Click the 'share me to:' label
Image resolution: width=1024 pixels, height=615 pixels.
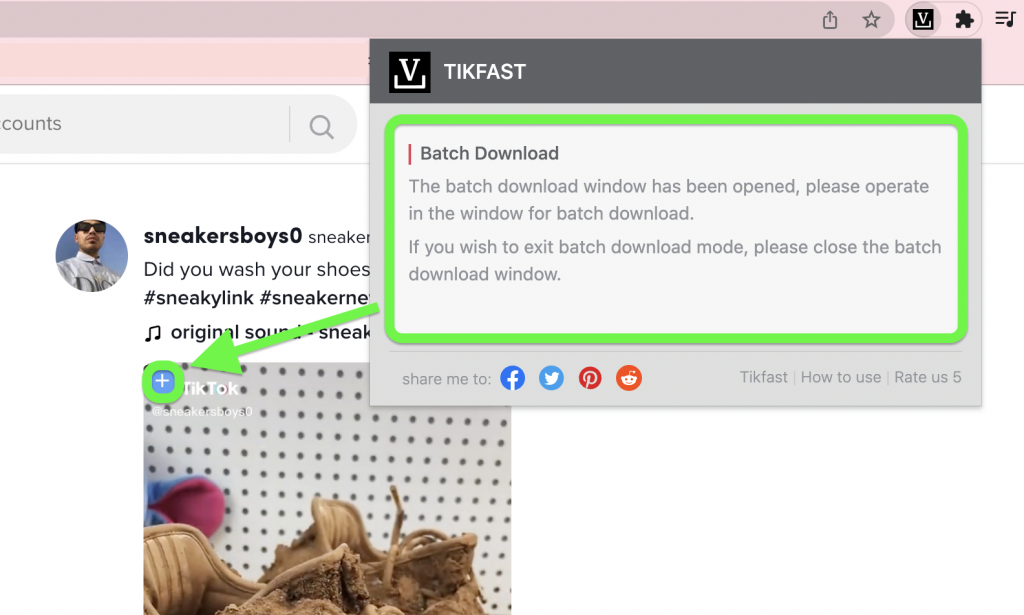[x=446, y=379]
